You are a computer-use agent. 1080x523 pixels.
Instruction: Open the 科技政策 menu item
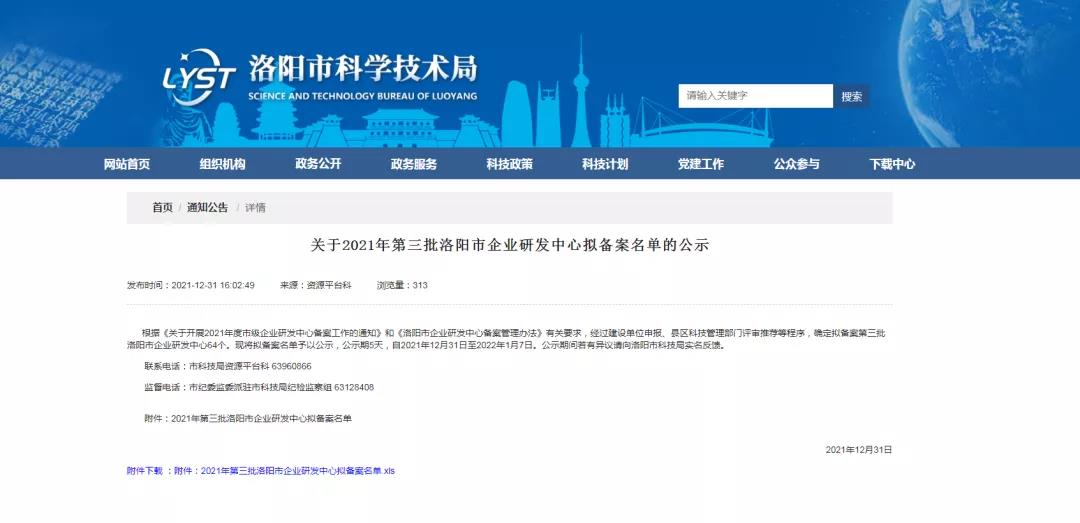[x=510, y=164]
